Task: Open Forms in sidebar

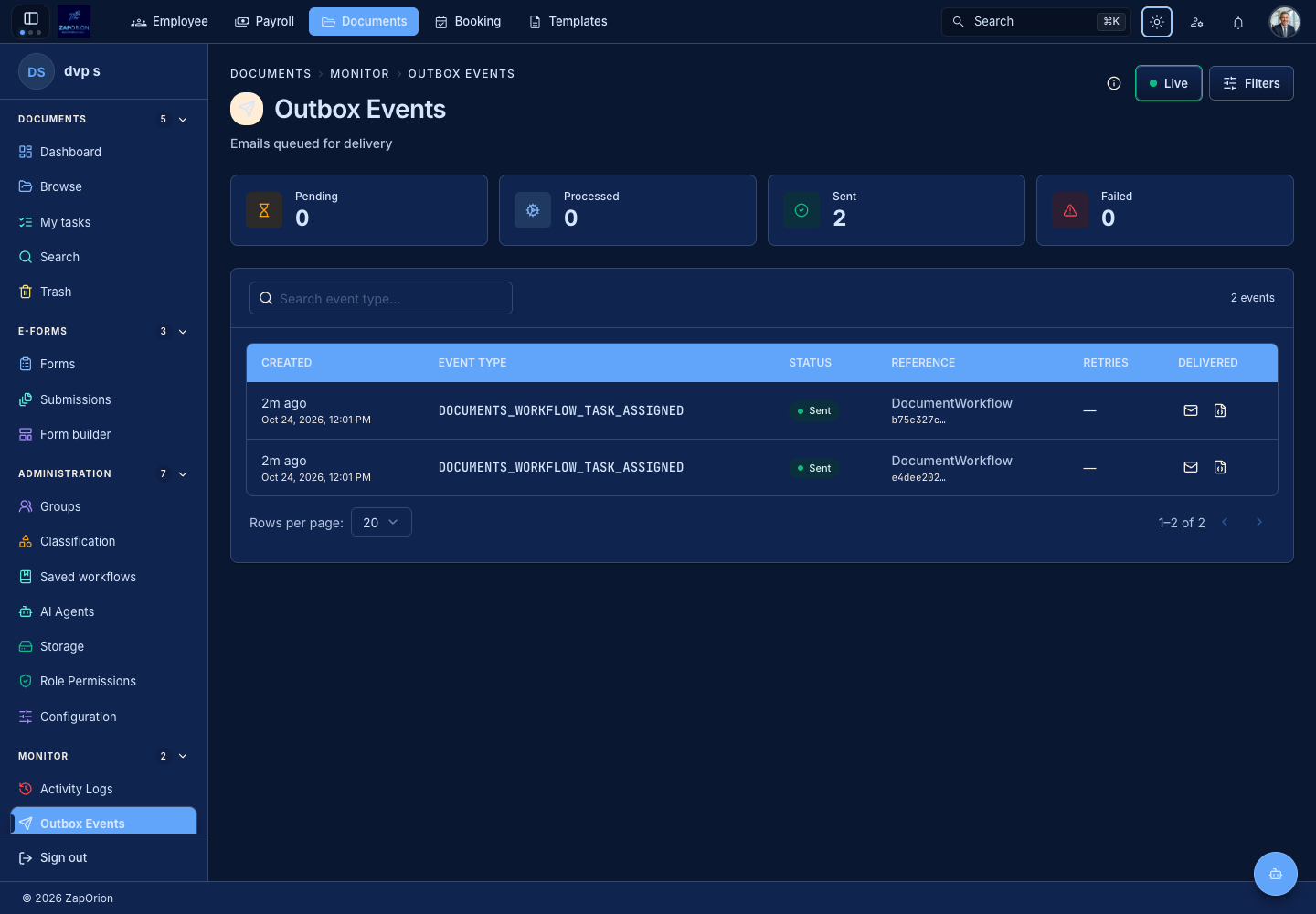Action: click(x=103, y=364)
